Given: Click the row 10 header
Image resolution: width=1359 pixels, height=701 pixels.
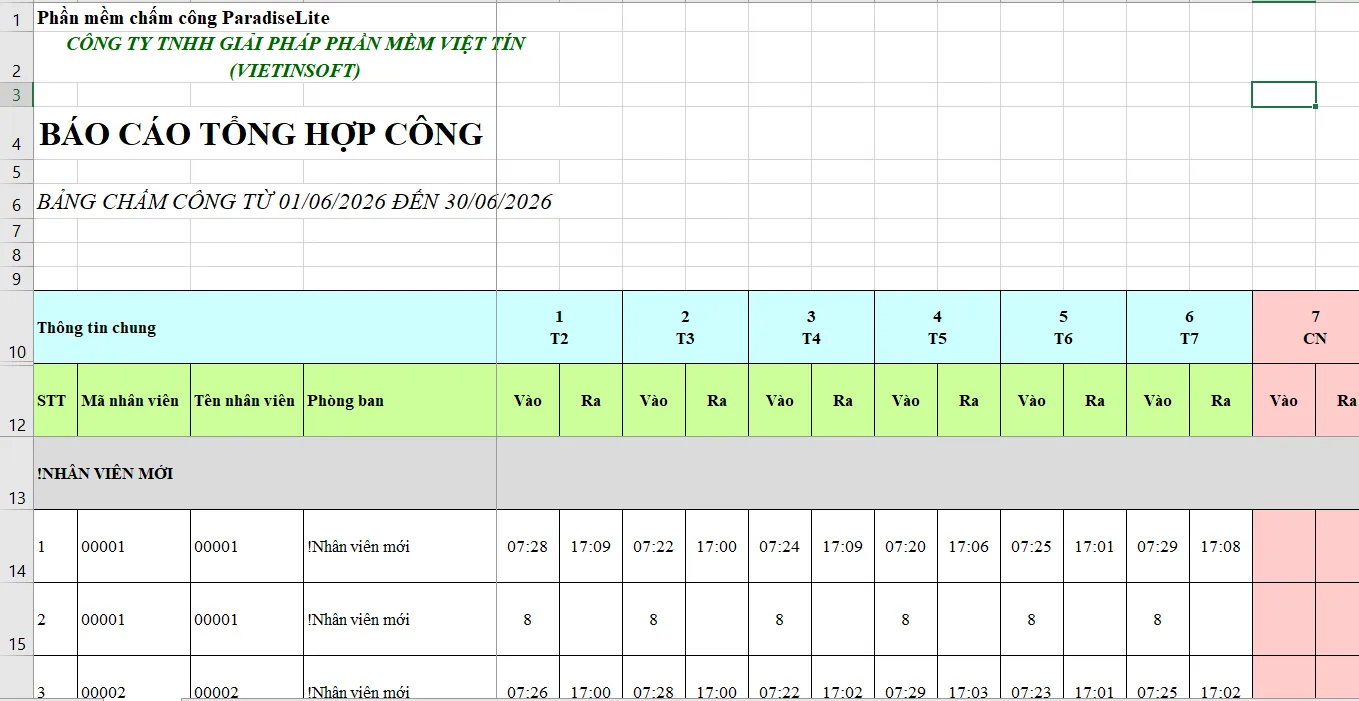Looking at the screenshot, I should pos(16,327).
